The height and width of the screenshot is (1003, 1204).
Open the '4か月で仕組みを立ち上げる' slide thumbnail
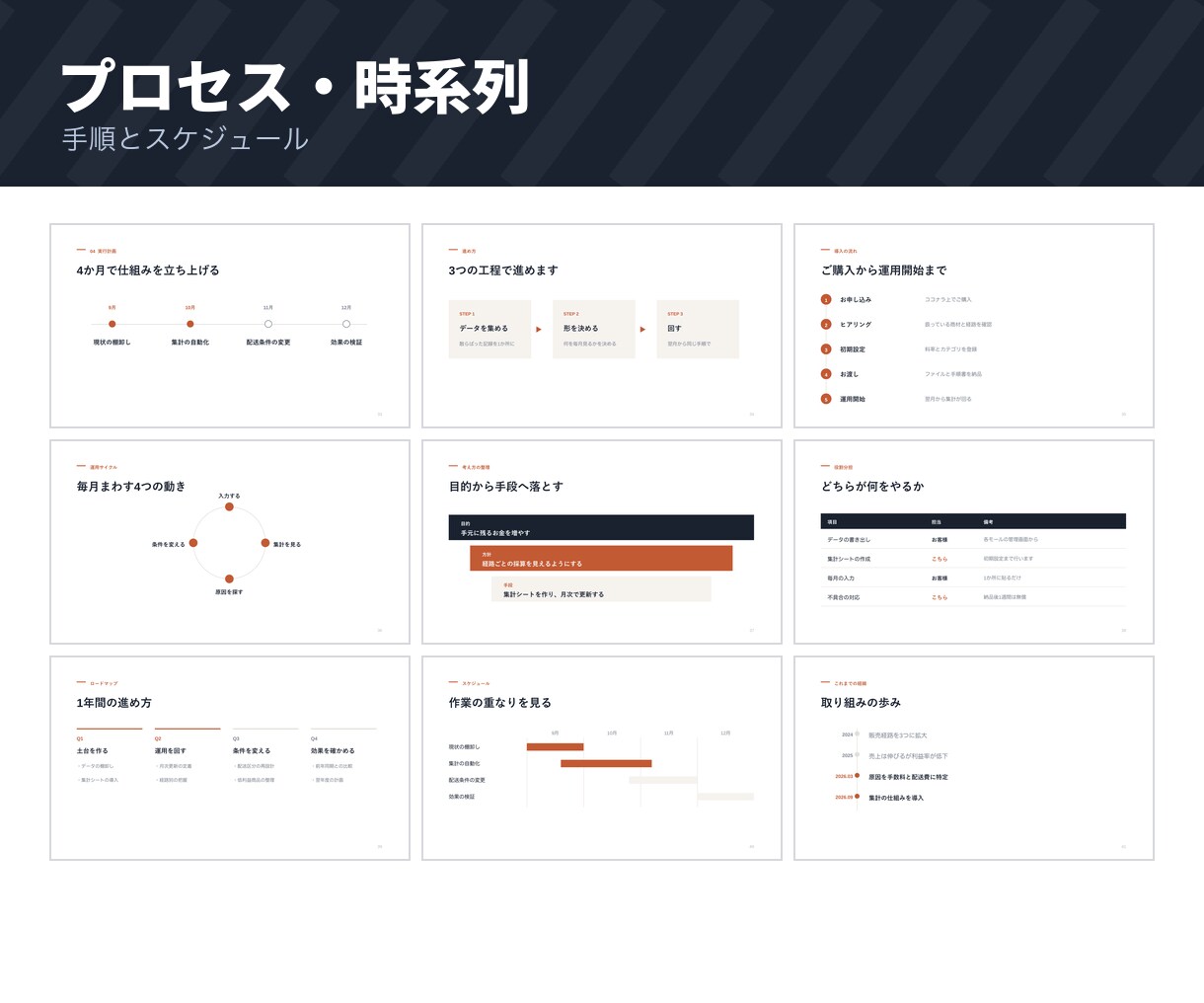tap(230, 326)
